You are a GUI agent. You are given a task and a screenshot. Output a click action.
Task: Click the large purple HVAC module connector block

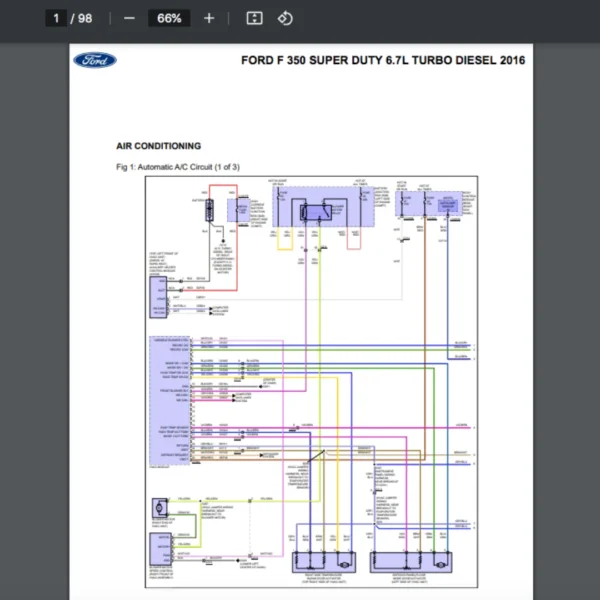tap(159, 400)
